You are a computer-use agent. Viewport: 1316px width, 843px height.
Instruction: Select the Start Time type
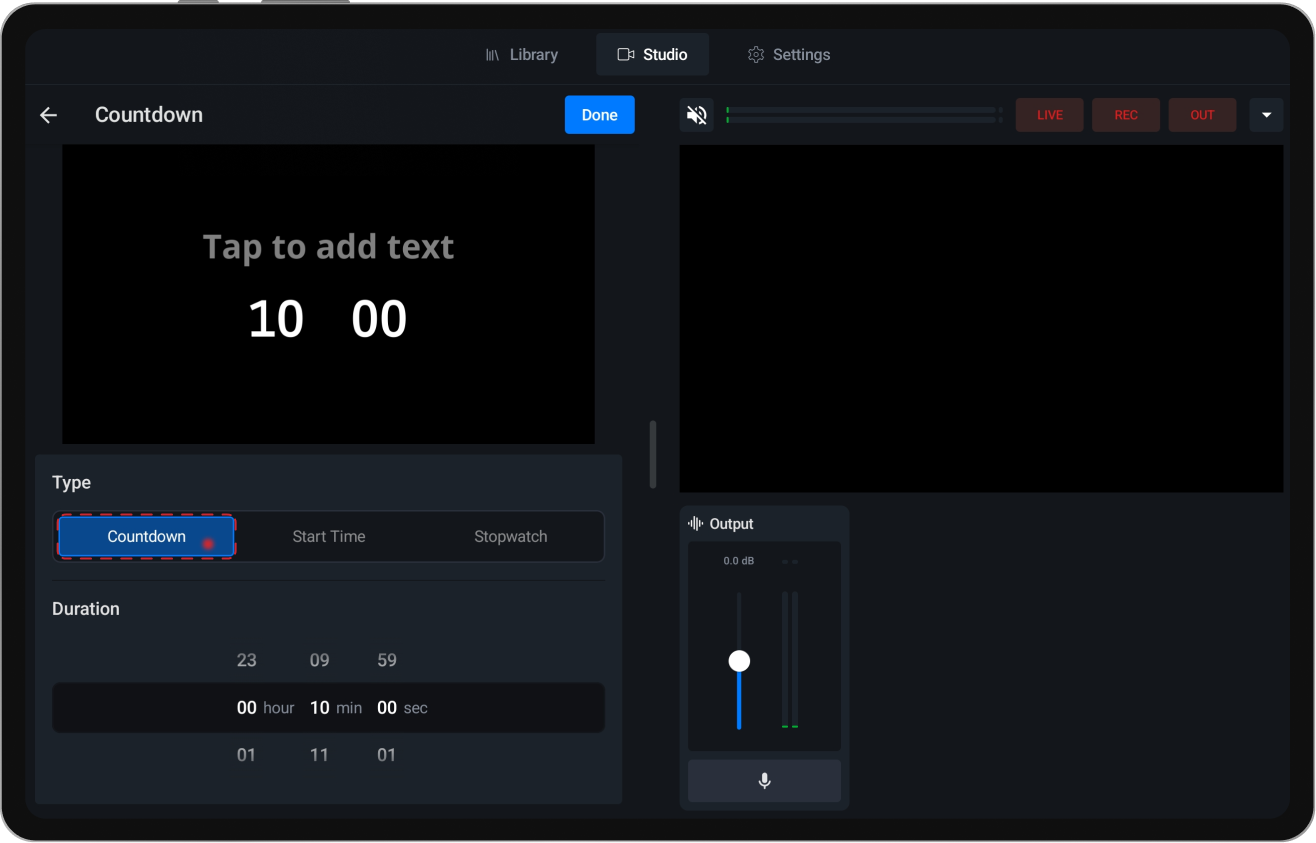[328, 536]
